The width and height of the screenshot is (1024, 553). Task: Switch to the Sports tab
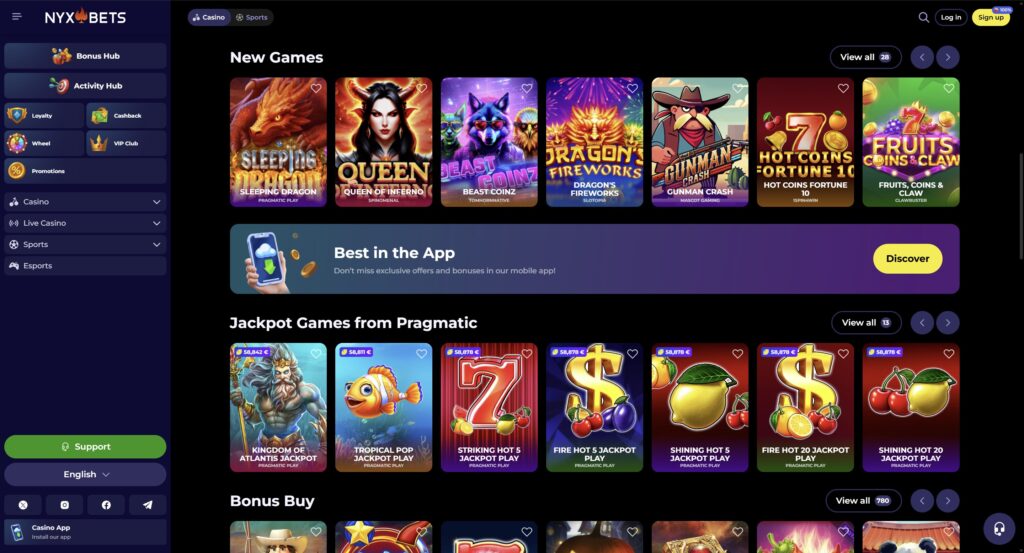click(251, 18)
